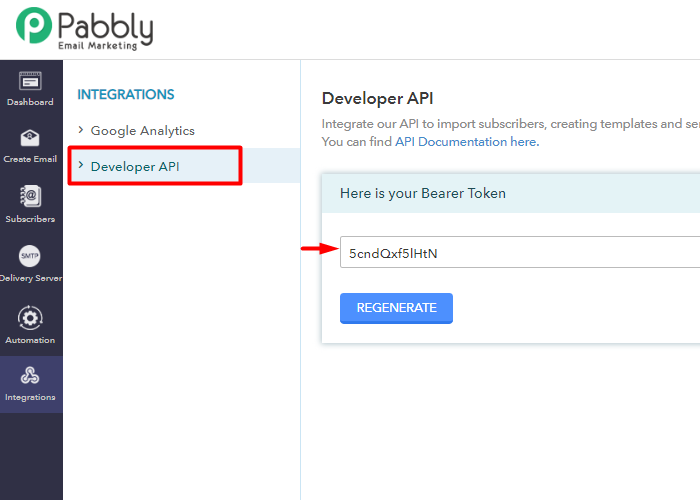Screen dimensions: 700x500
Task: Click the Subscribers label in sidebar
Action: click(x=30, y=219)
